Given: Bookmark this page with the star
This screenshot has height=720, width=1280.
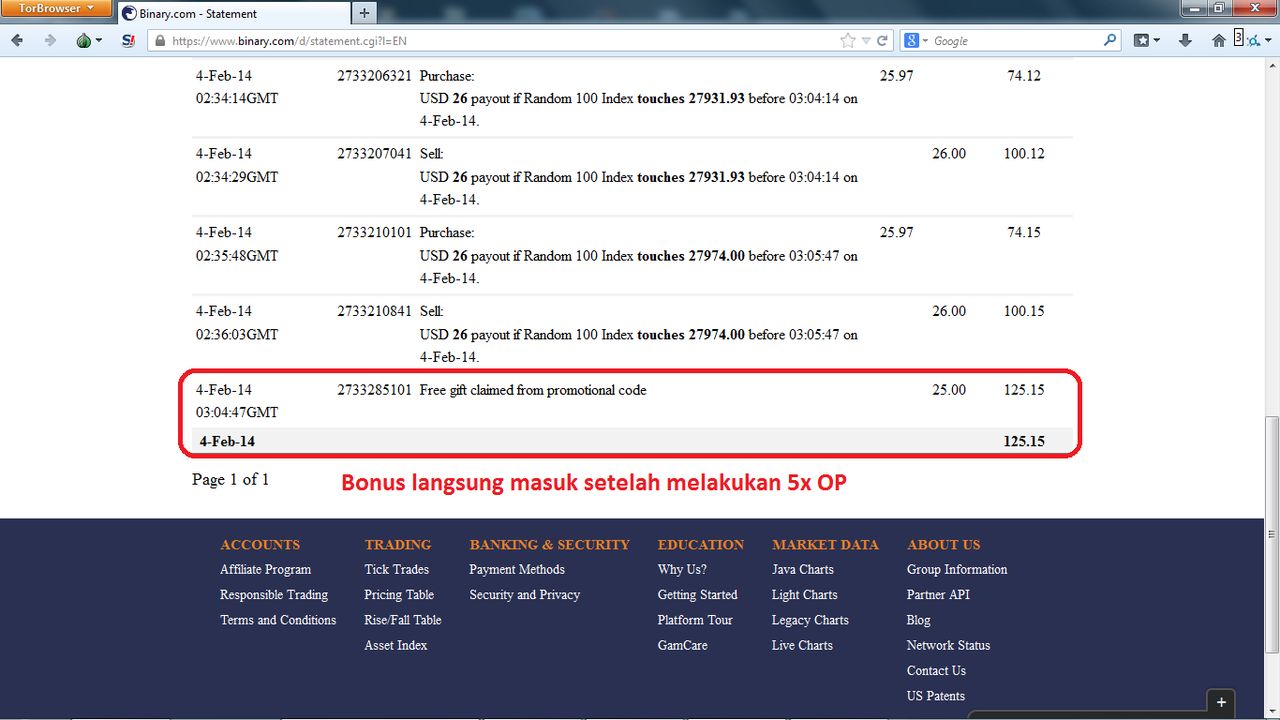Looking at the screenshot, I should [848, 41].
